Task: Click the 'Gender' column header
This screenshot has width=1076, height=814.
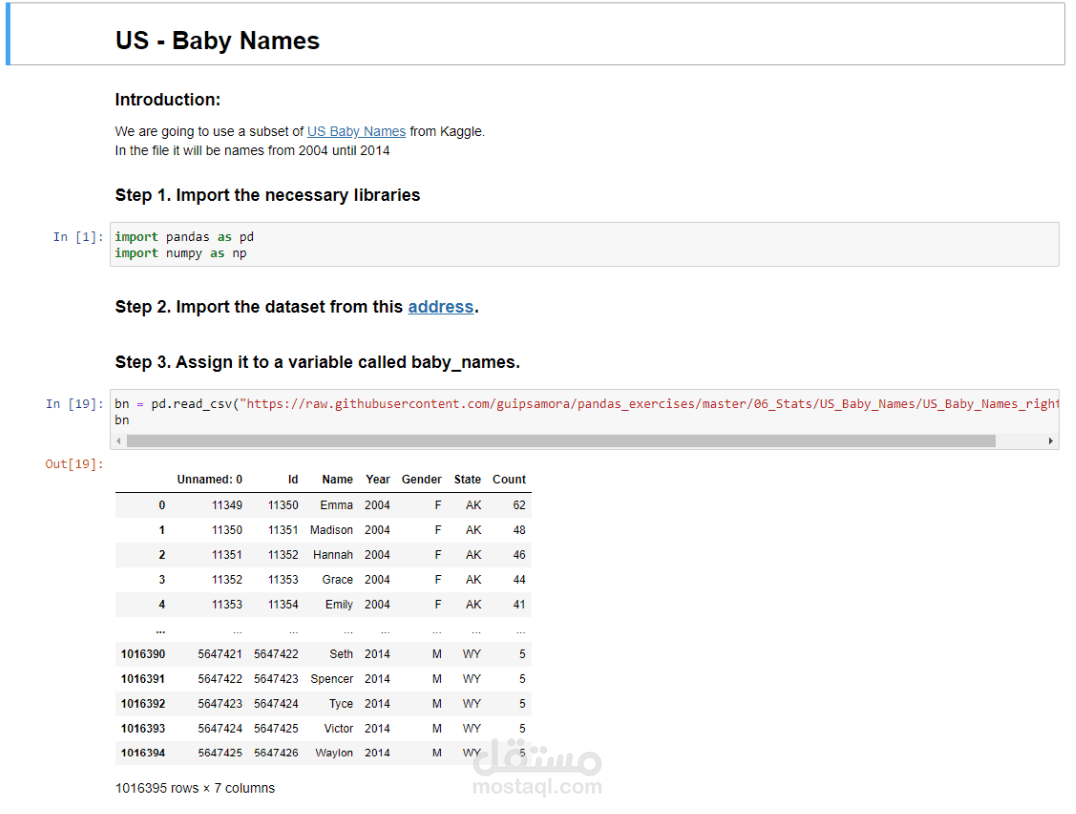Action: (x=421, y=479)
